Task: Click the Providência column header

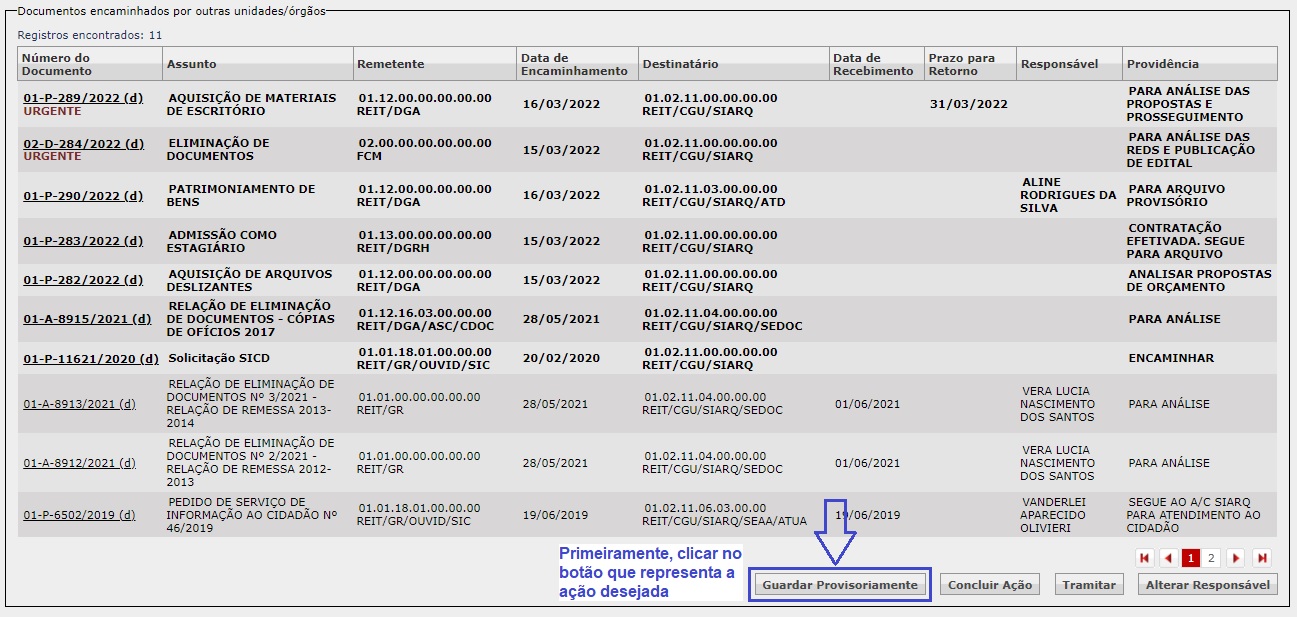Action: (x=1200, y=64)
